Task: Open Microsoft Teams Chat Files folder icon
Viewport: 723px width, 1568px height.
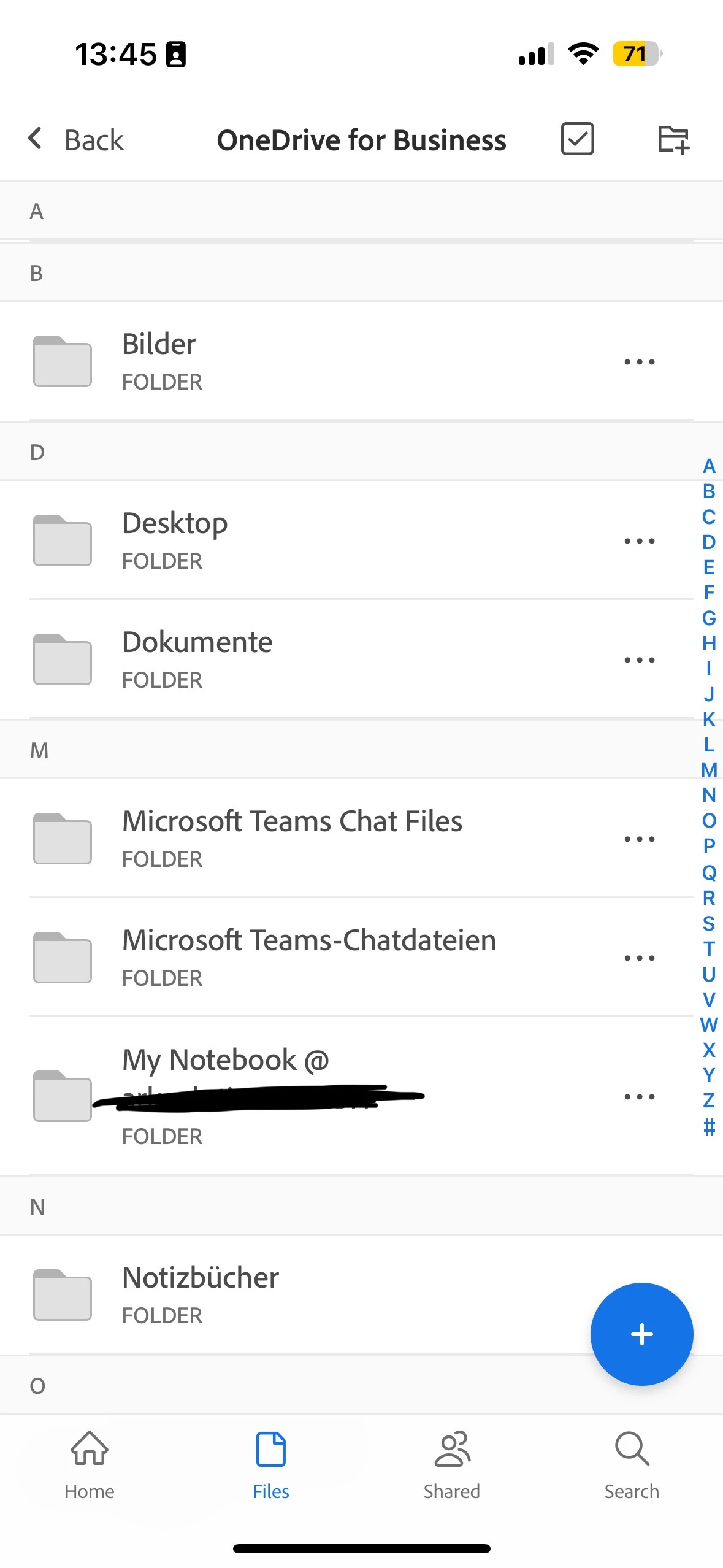Action: (63, 839)
